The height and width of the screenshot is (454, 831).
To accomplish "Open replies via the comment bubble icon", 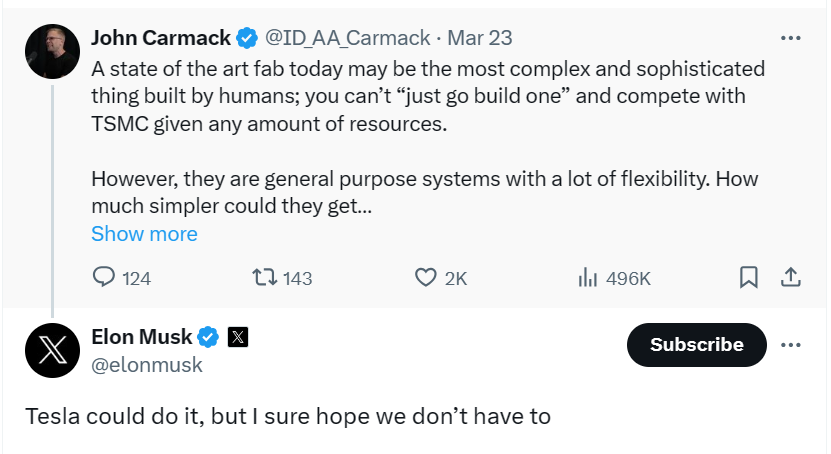I will (x=104, y=277).
